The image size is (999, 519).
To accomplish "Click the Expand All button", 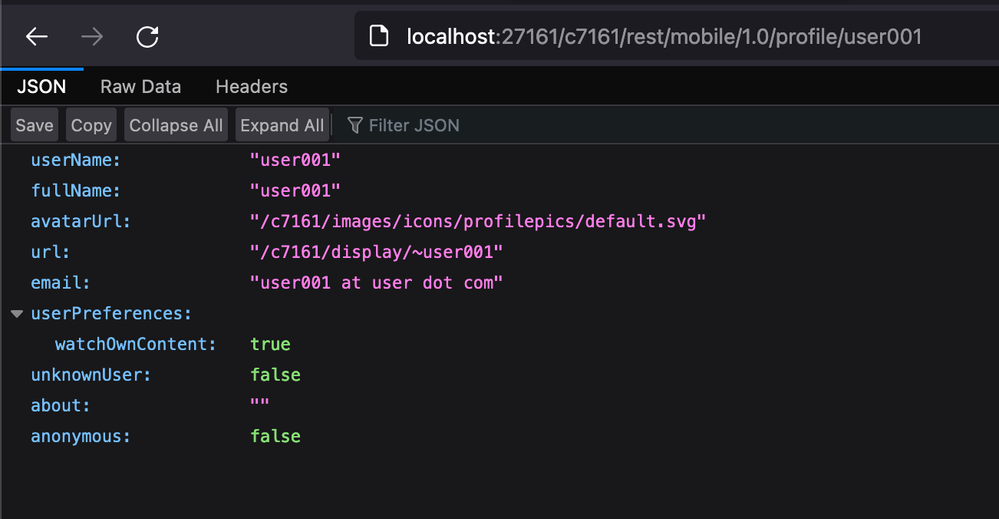I will point(282,125).
